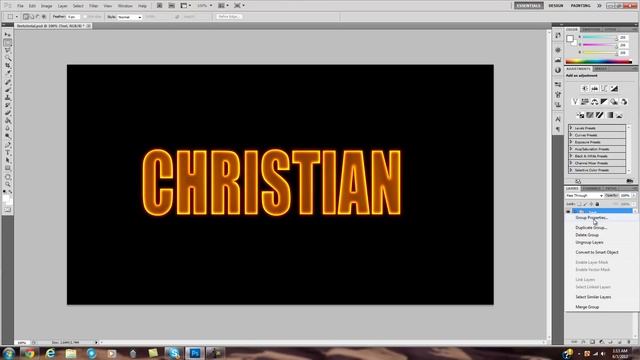Image resolution: width=640 pixels, height=360 pixels.
Task: Create new layer from Layers panel footer
Action: (619, 342)
